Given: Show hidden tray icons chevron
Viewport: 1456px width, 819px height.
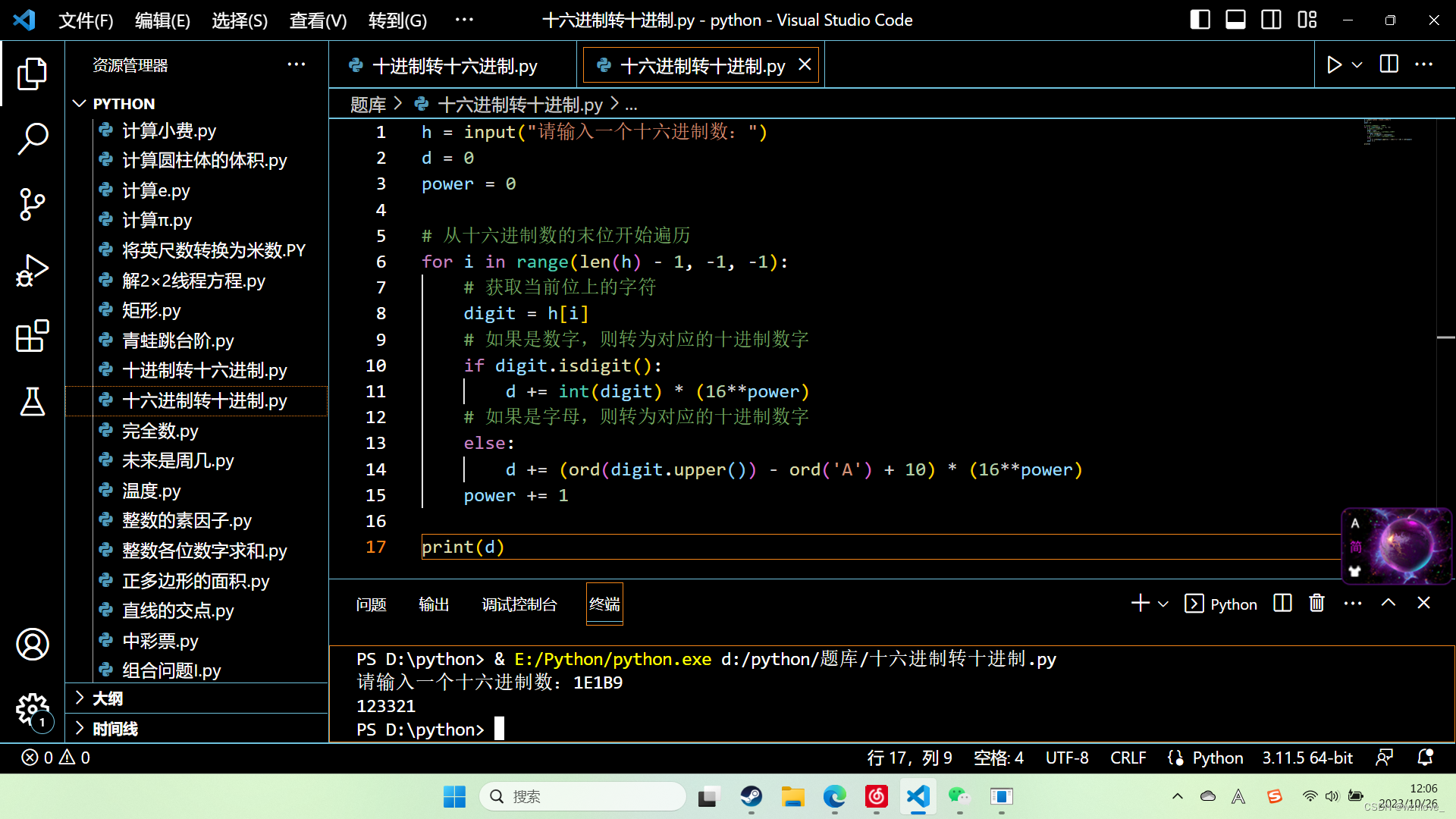Looking at the screenshot, I should point(1177,796).
